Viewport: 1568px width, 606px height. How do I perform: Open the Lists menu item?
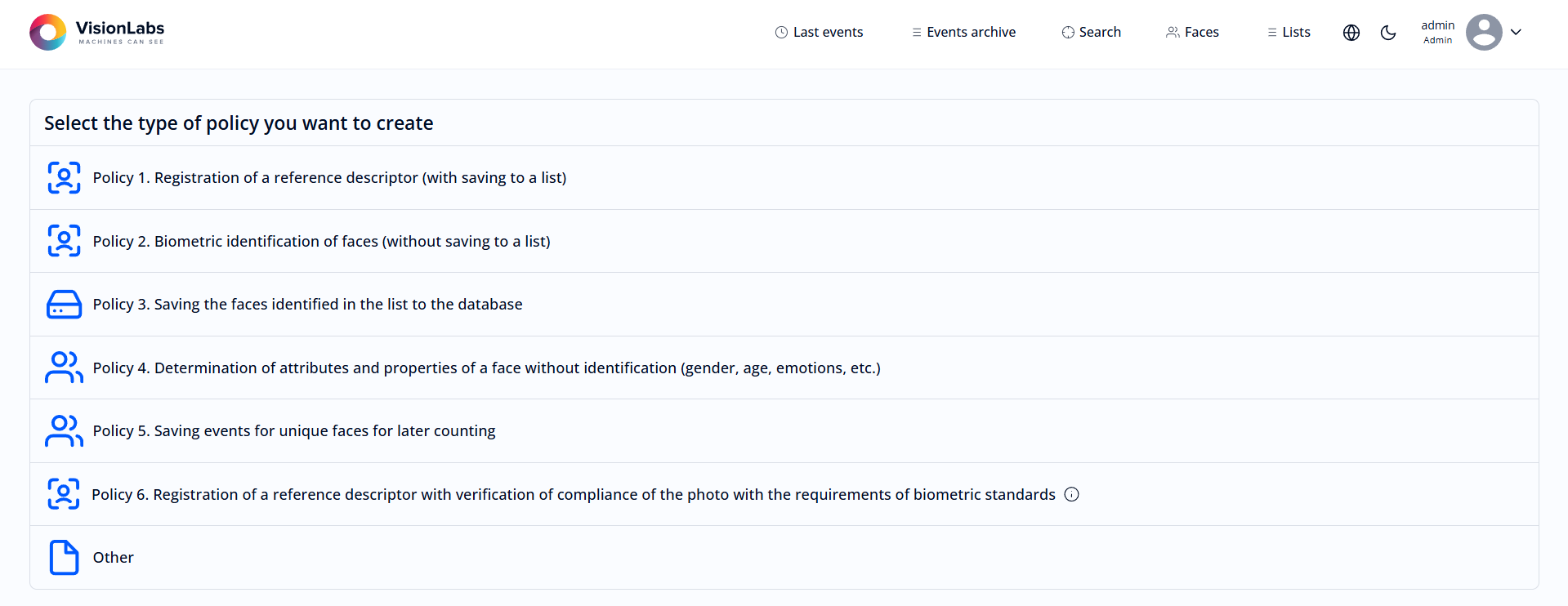click(x=1289, y=33)
